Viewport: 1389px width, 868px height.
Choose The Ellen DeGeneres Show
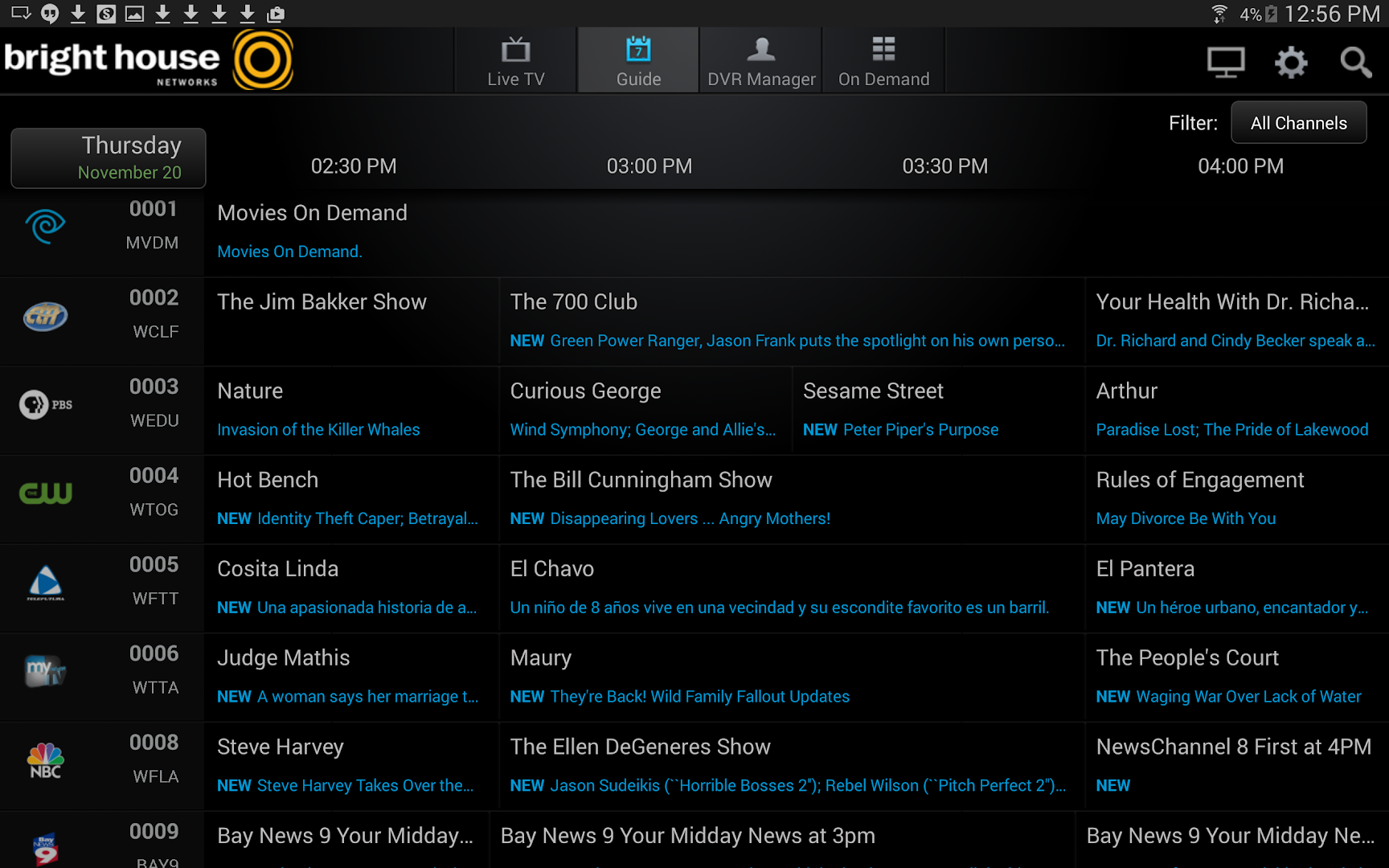[x=792, y=768]
